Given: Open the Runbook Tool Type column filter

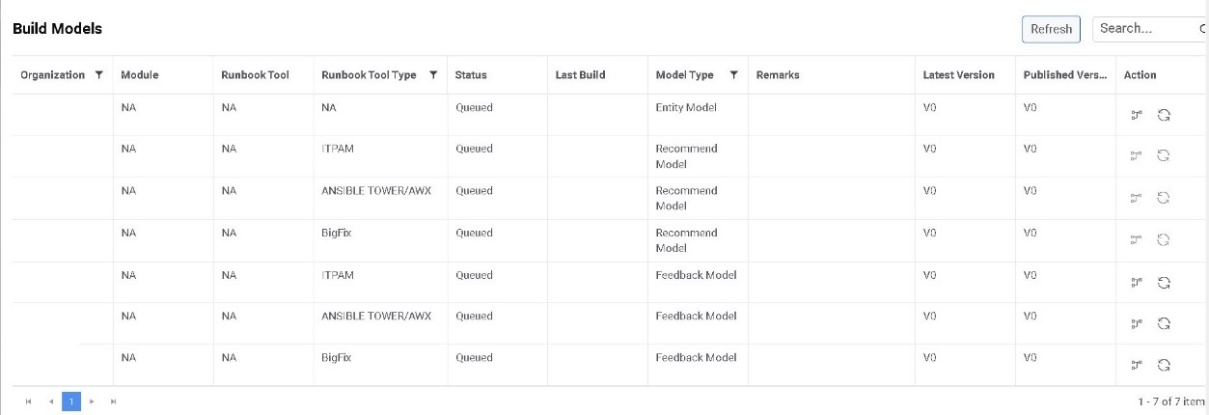Looking at the screenshot, I should pyautogui.click(x=433, y=75).
